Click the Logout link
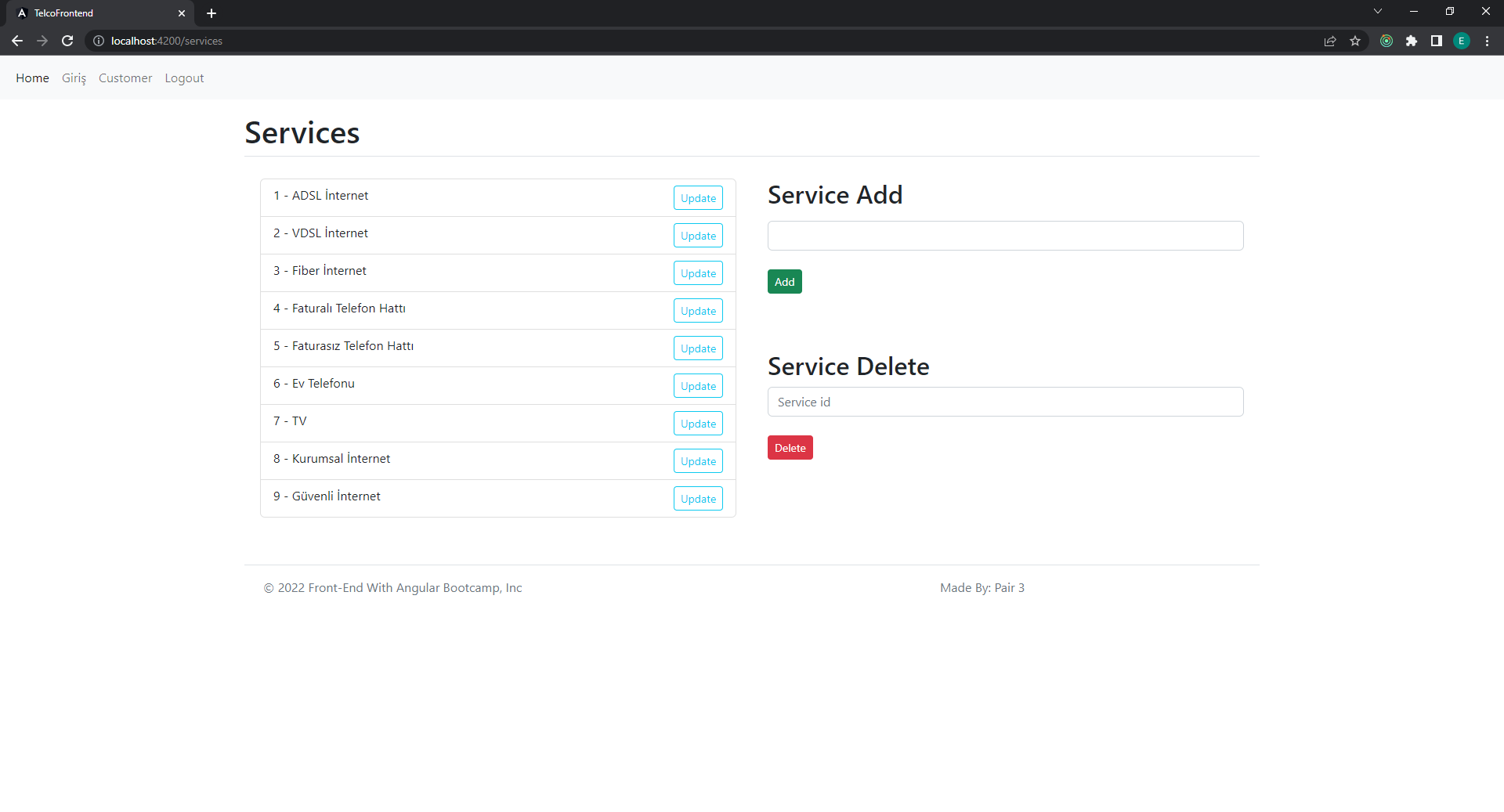This screenshot has height=812, width=1504. pyautogui.click(x=183, y=78)
